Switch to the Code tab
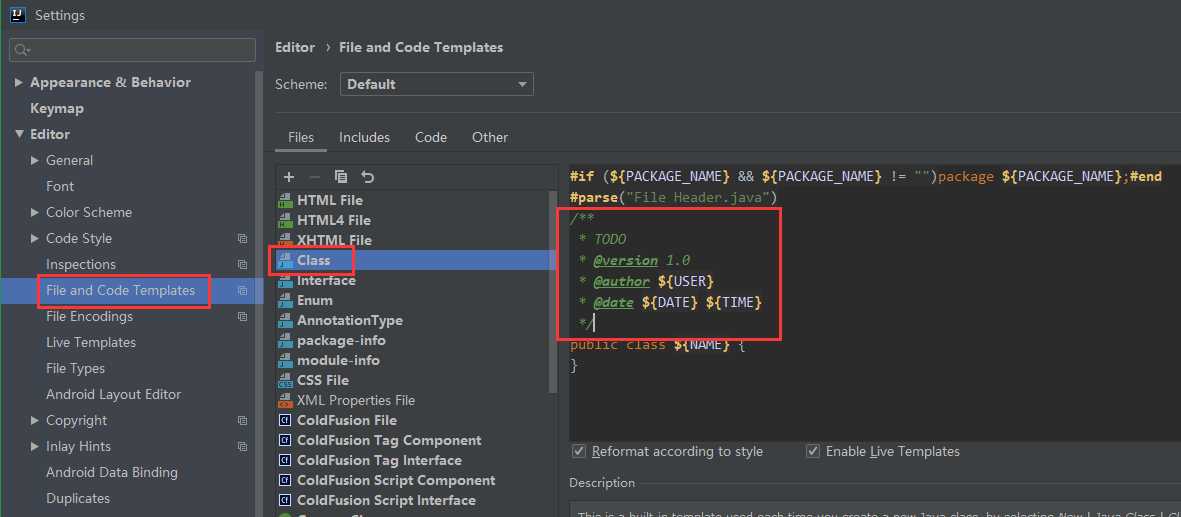This screenshot has width=1181, height=517. pos(431,137)
